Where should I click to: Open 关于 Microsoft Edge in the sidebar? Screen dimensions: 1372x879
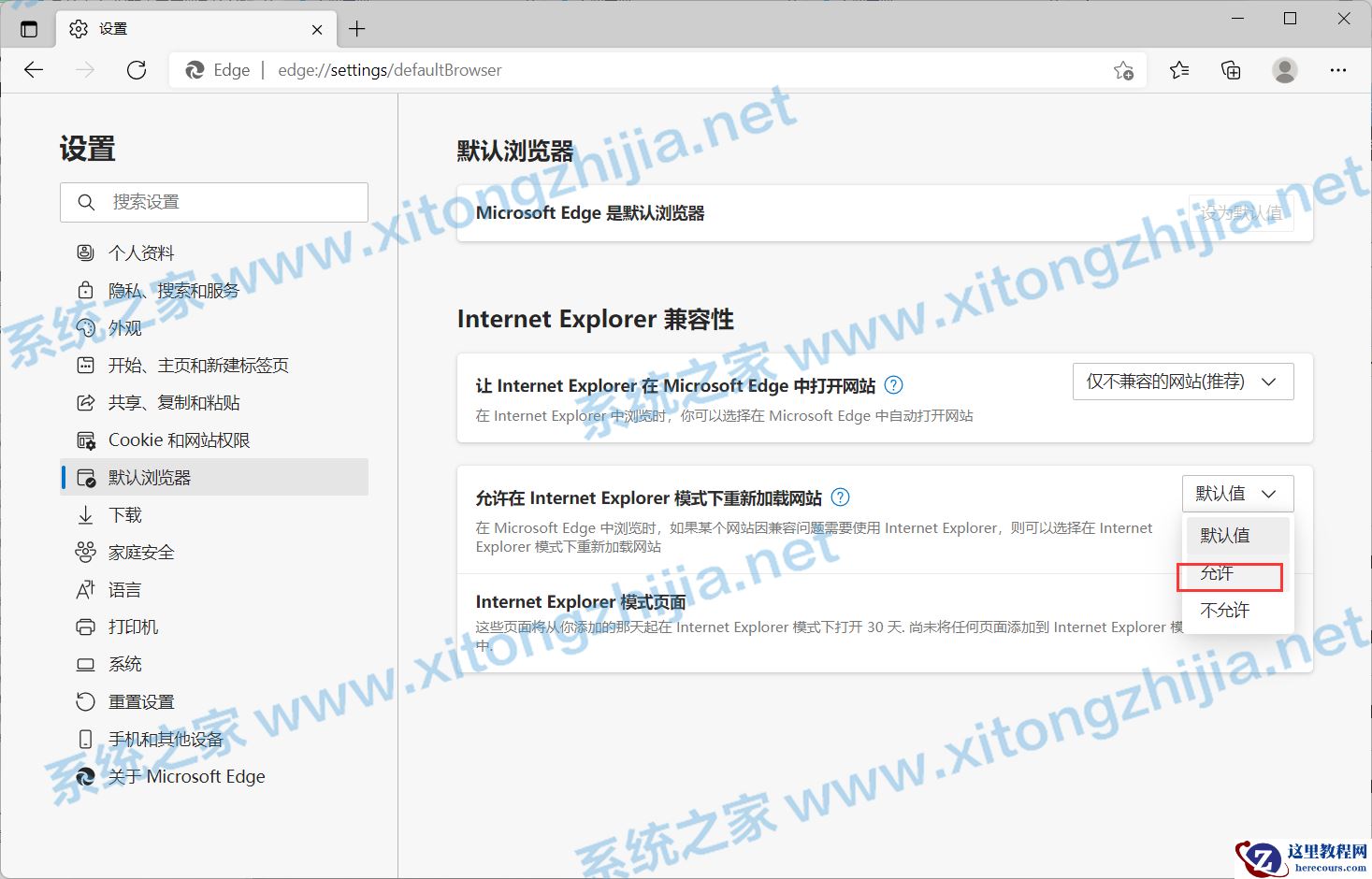pos(186,775)
